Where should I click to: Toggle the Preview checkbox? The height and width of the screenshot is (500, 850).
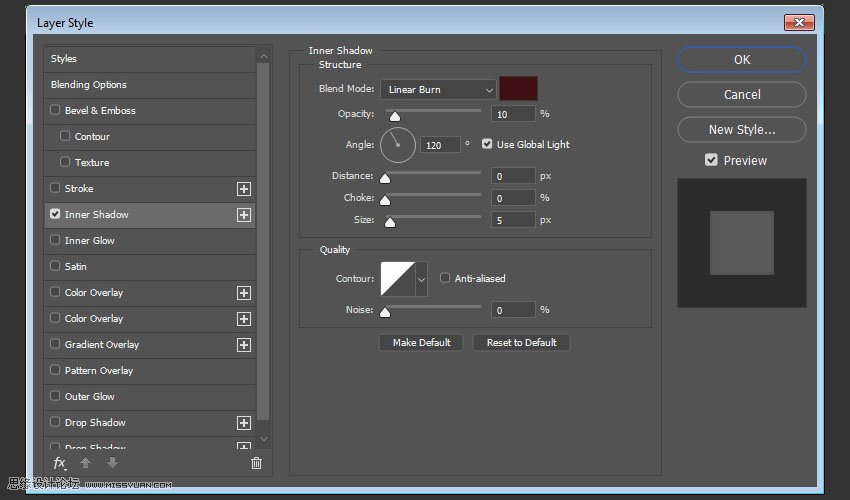point(711,160)
